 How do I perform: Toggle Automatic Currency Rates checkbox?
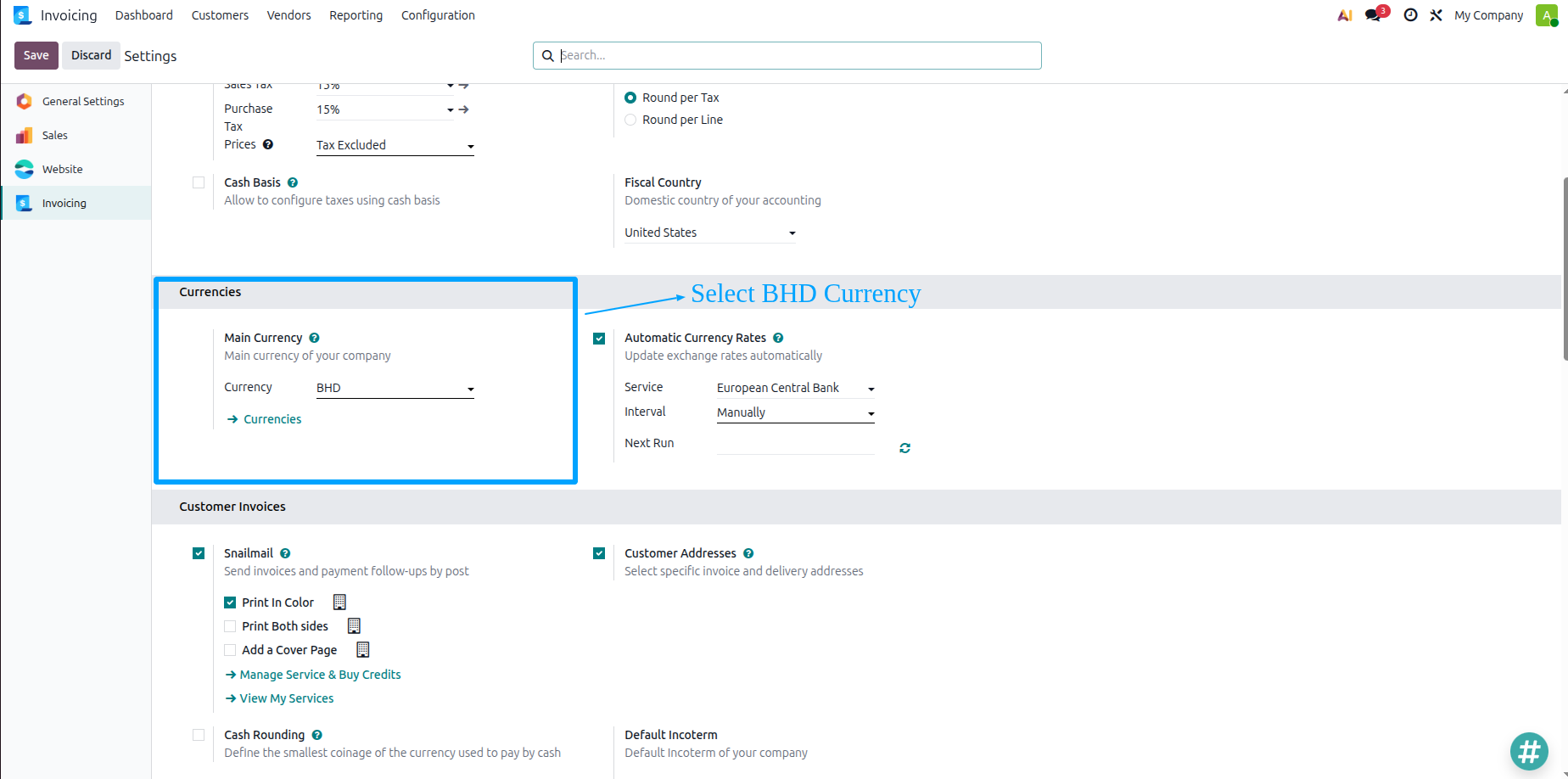599,339
